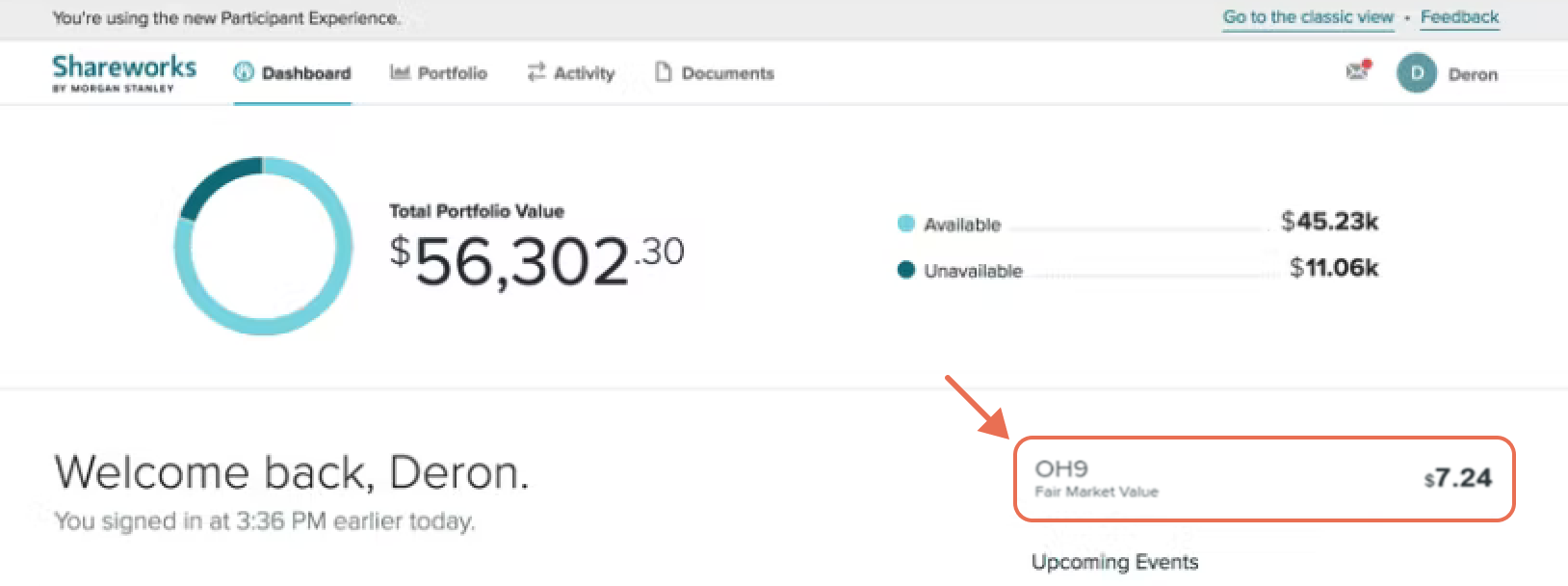
Task: Click the portfolio donut chart
Action: point(263,246)
